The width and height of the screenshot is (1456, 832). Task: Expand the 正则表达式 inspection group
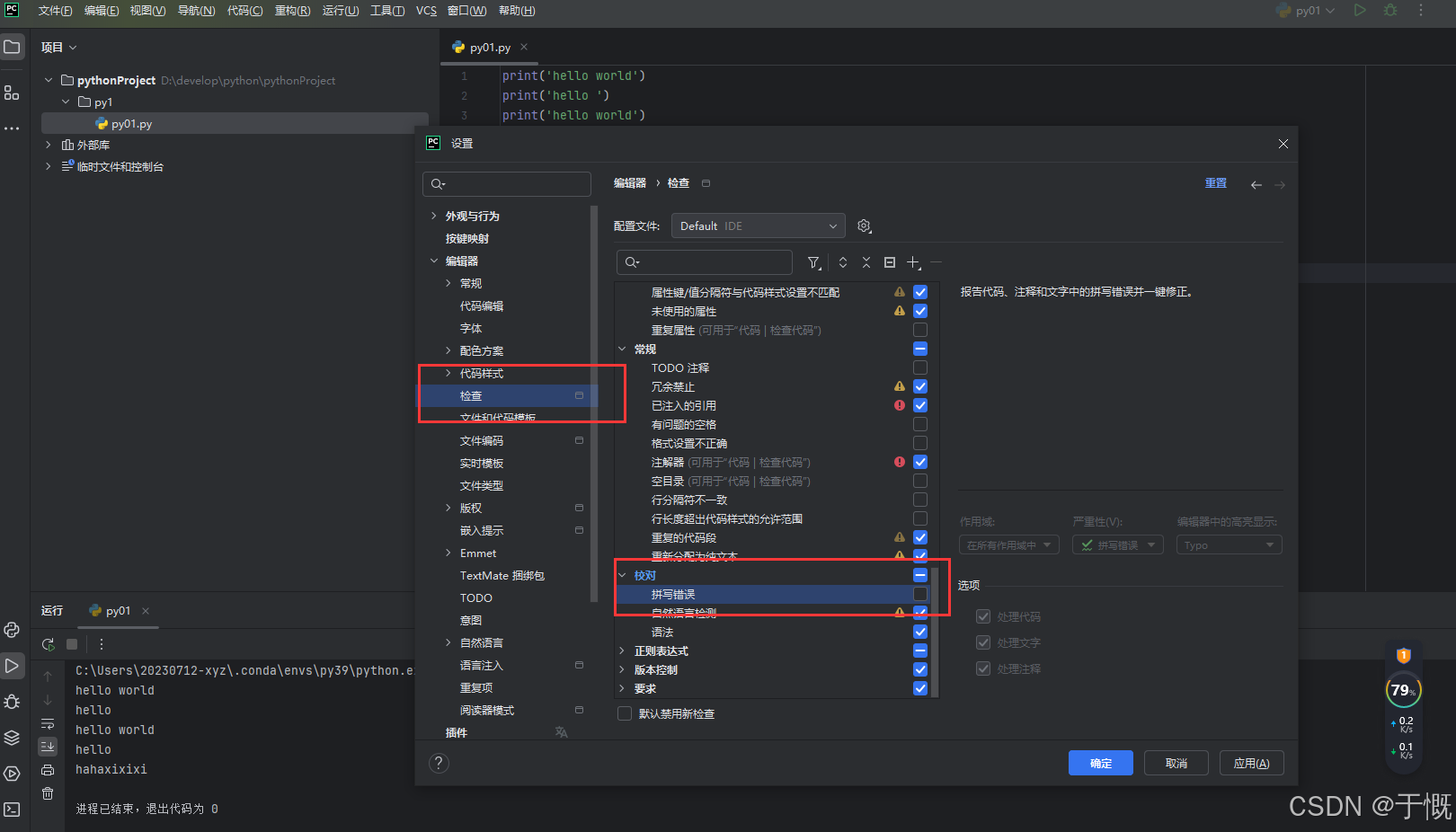coord(622,651)
